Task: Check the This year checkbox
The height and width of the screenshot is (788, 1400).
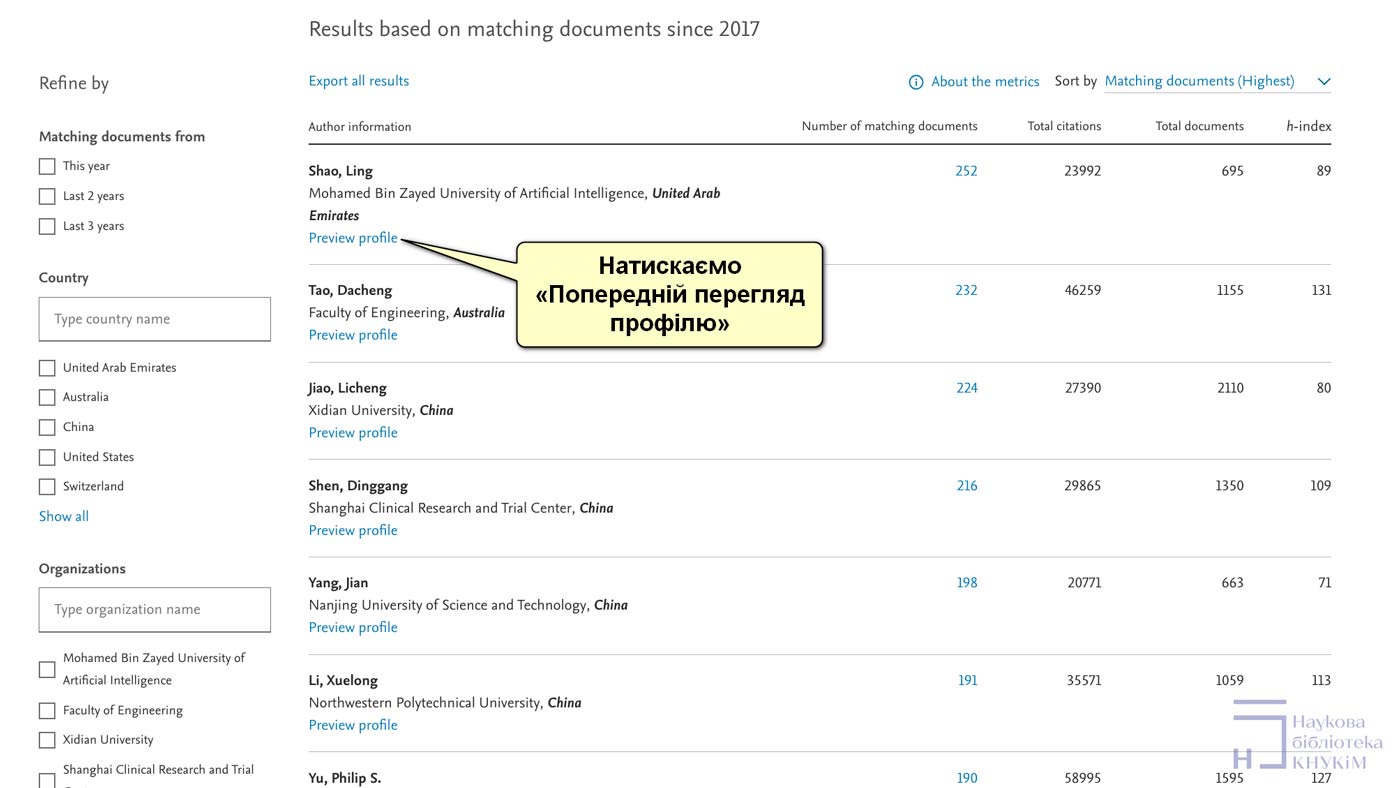Action: coord(47,167)
